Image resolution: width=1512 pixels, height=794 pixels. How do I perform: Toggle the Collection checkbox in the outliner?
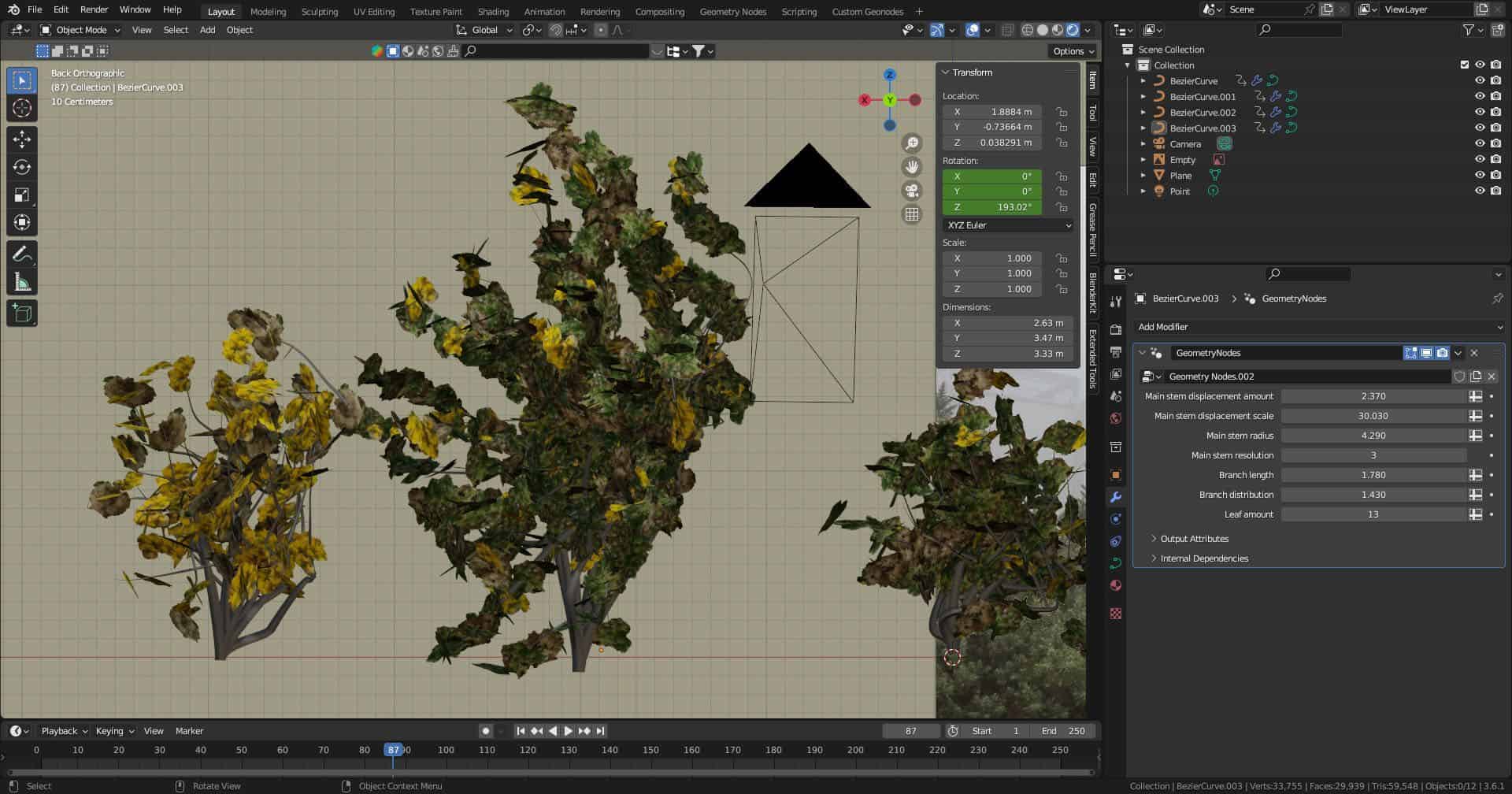[x=1464, y=65]
